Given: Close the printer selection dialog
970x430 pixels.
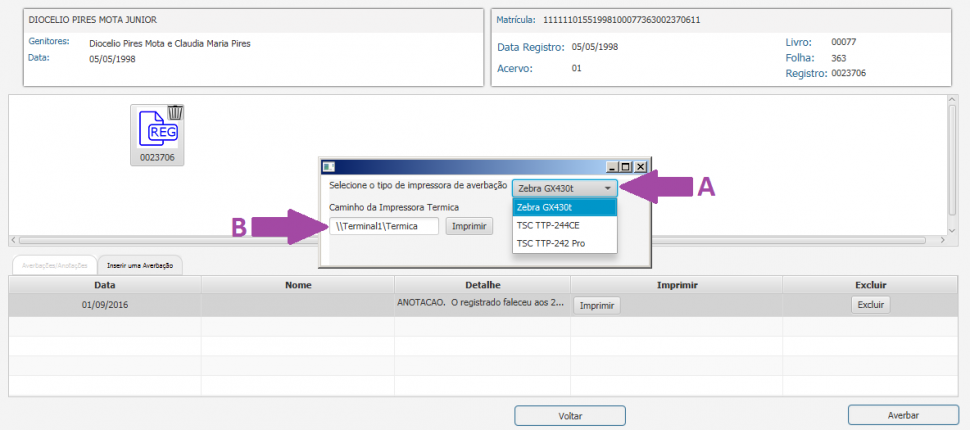Looking at the screenshot, I should coord(641,167).
